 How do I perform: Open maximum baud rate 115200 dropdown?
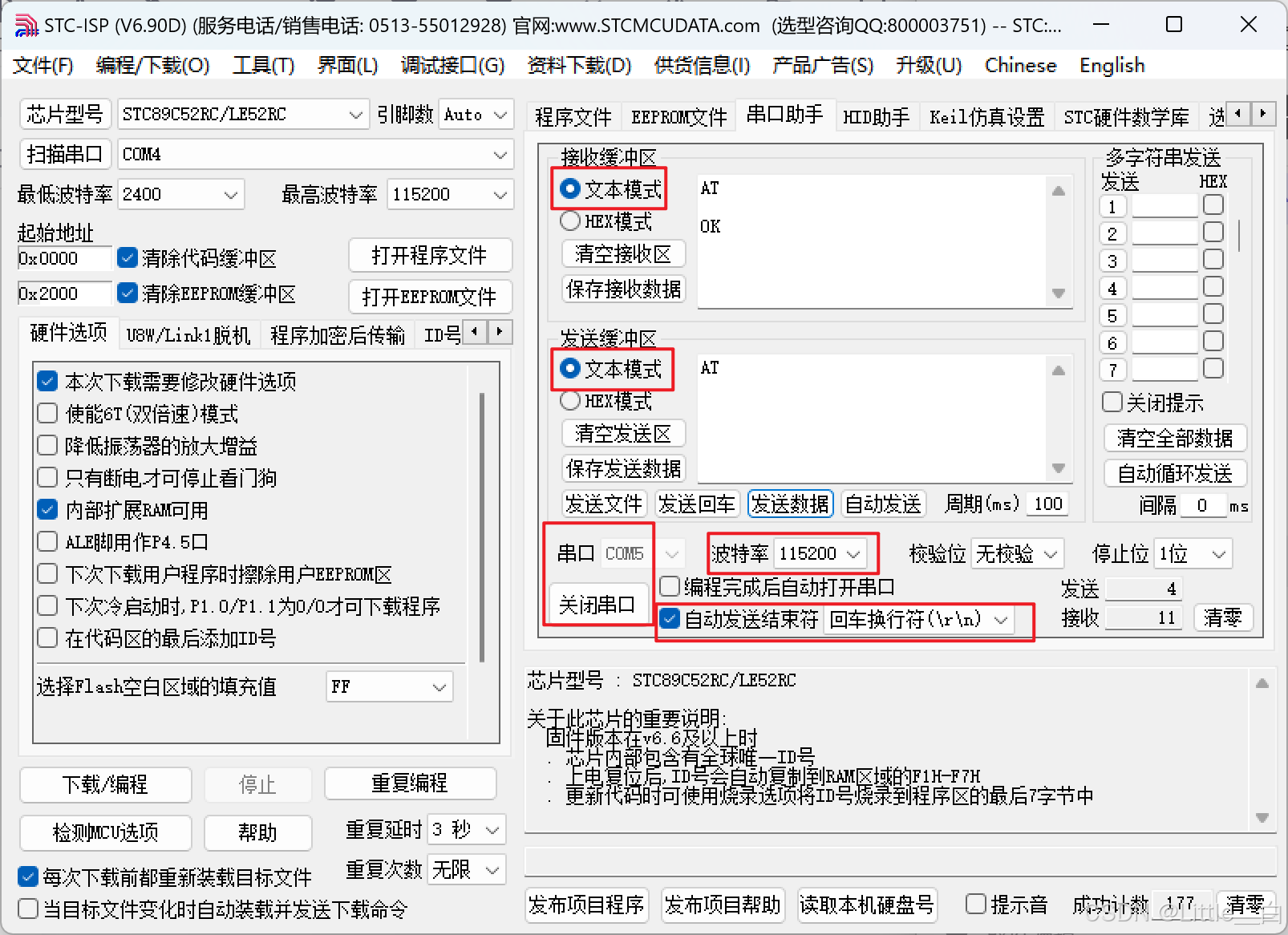click(x=451, y=194)
